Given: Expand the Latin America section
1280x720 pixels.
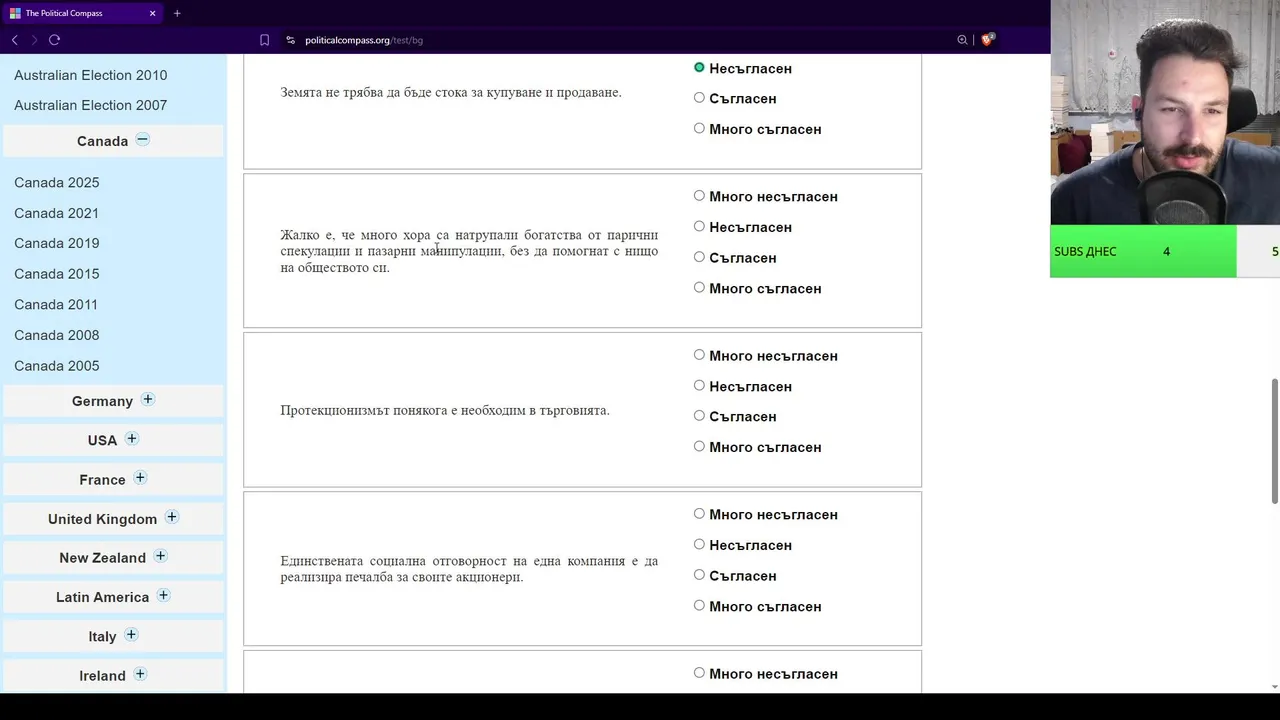Looking at the screenshot, I should pos(163,596).
